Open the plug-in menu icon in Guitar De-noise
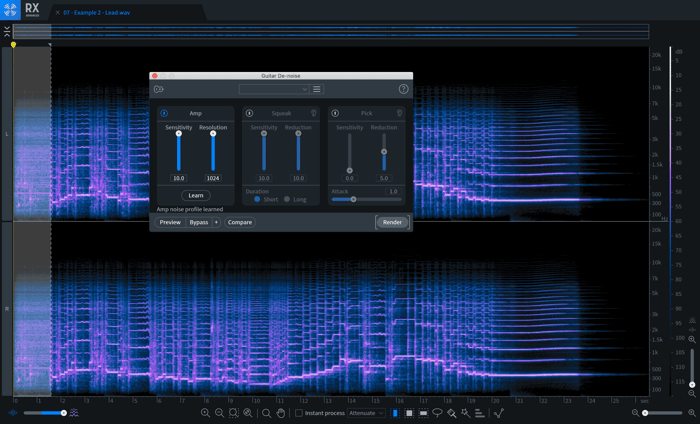Viewport: 700px width, 424px height. [x=158, y=89]
